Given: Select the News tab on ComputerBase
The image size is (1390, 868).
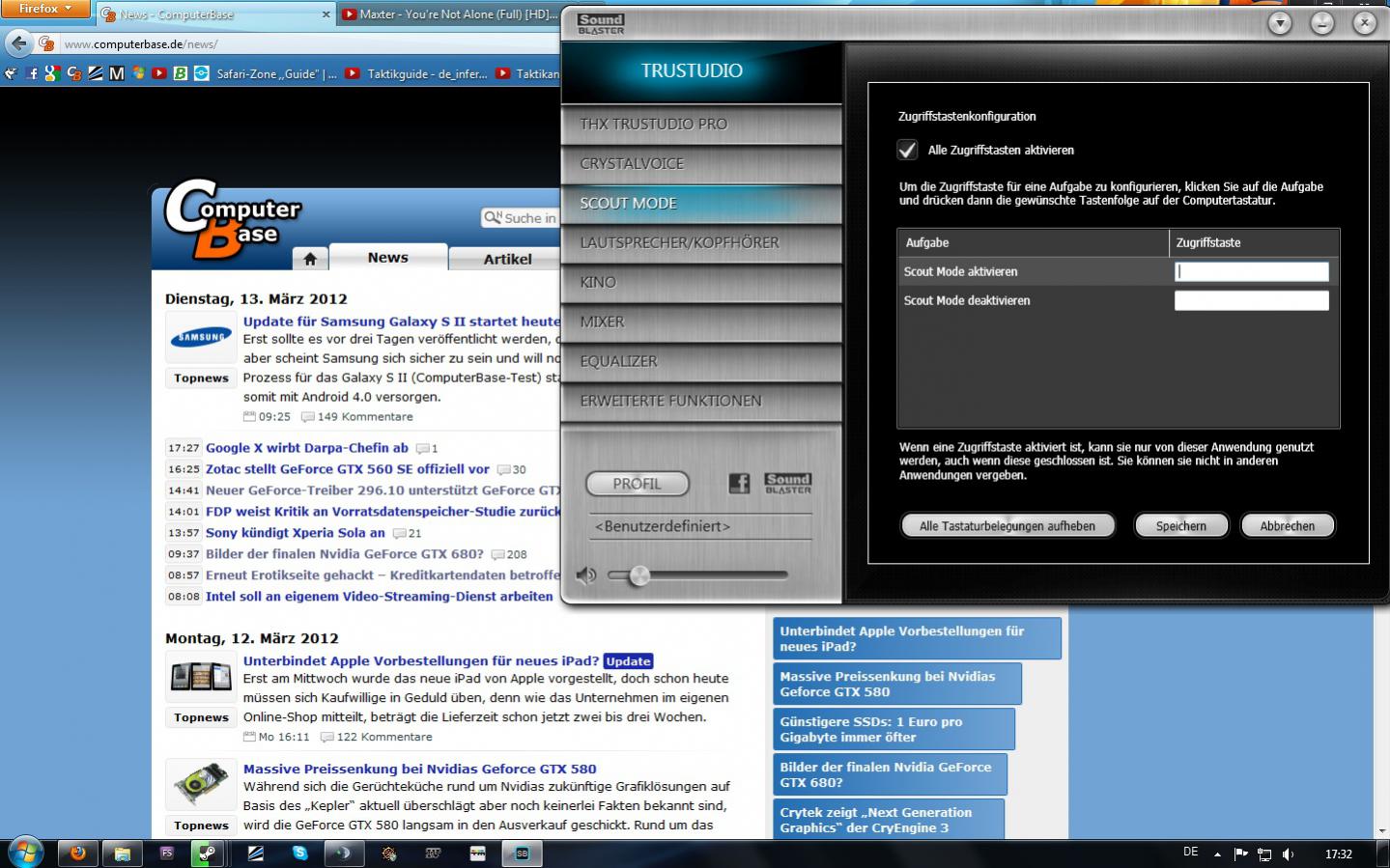Looking at the screenshot, I should point(387,258).
